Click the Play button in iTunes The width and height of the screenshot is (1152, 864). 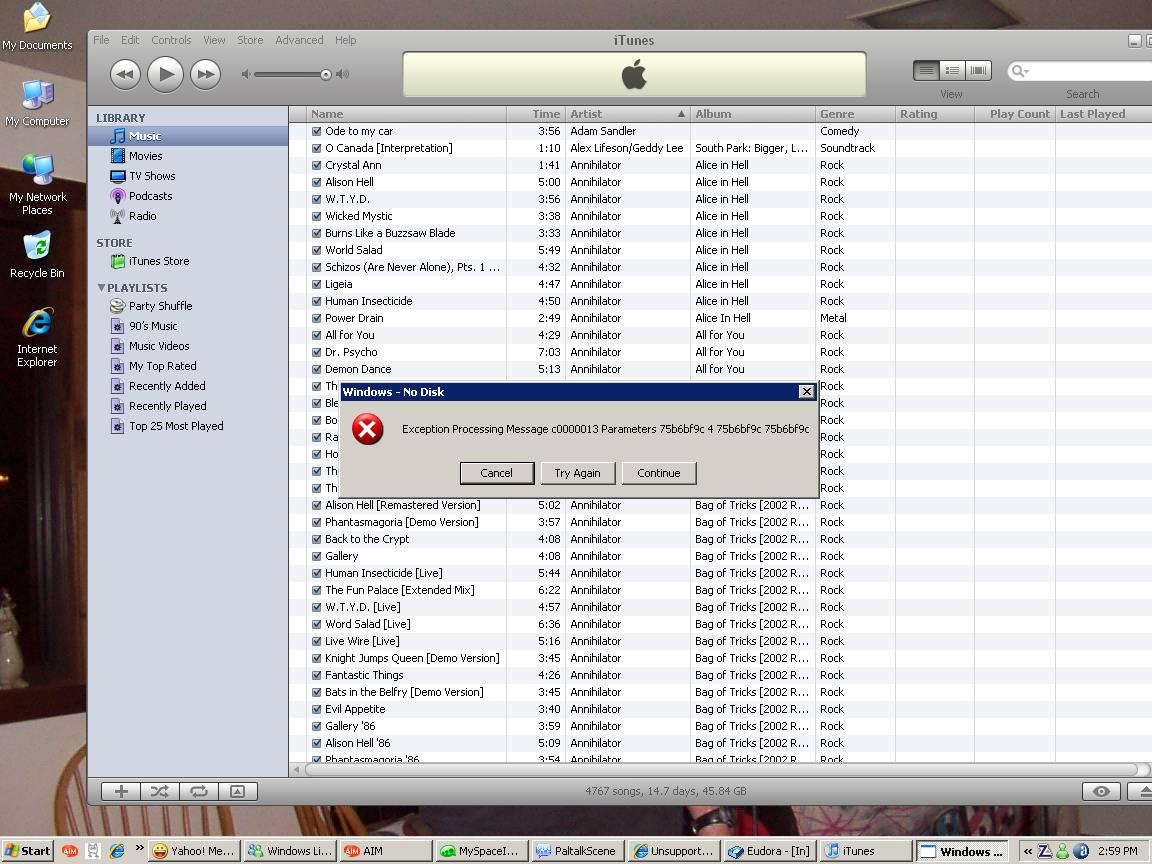[x=165, y=74]
